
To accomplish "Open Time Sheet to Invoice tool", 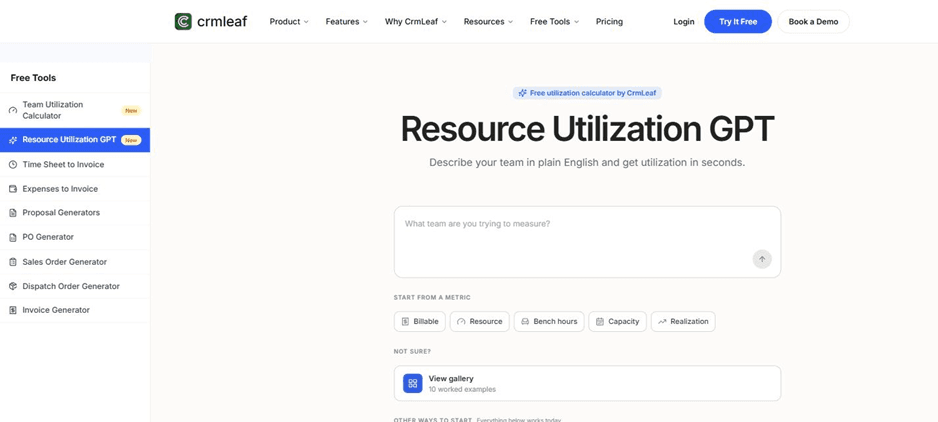I will click(x=75, y=165).
